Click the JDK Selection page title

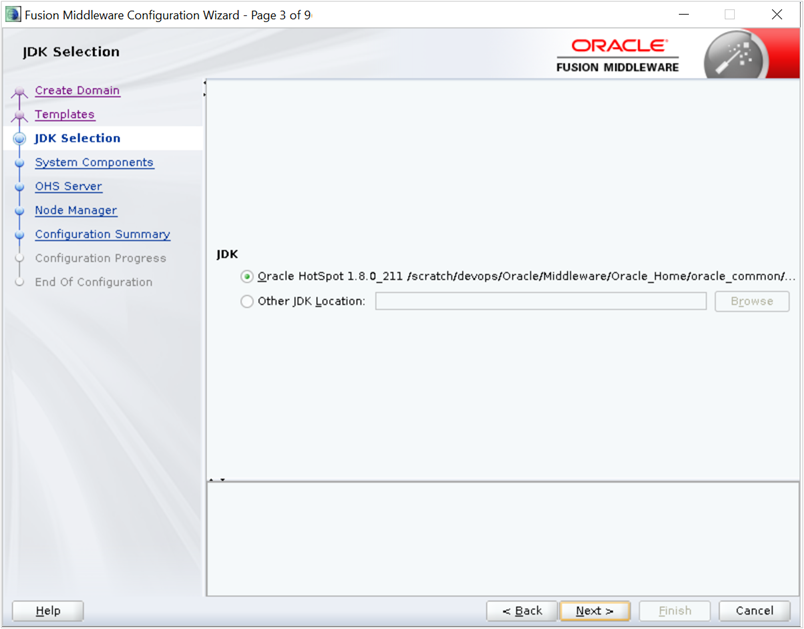(x=71, y=52)
